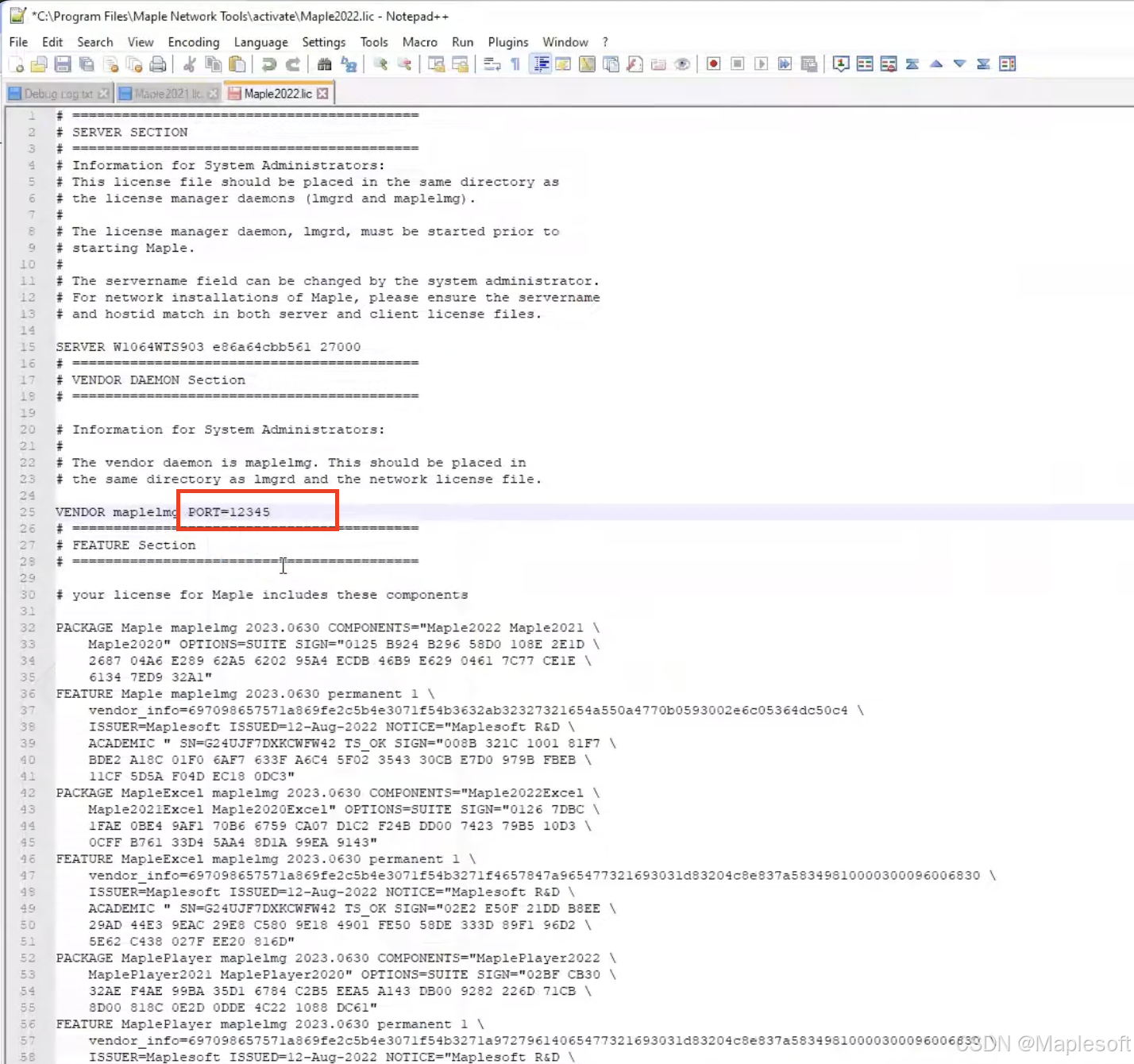The width and height of the screenshot is (1134, 1064).
Task: Start recording a macro
Action: [x=713, y=64]
